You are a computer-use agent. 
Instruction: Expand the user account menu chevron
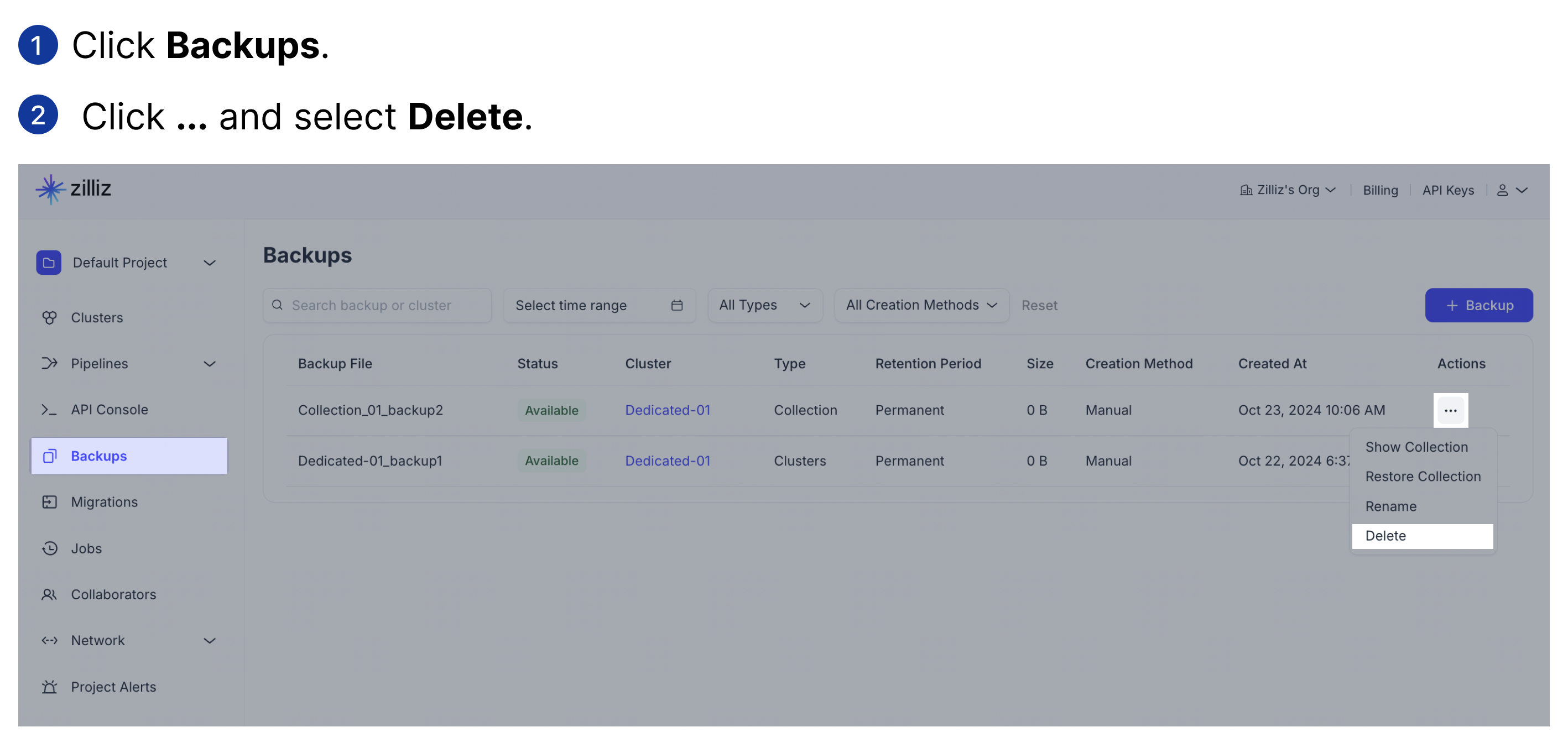coord(1522,191)
